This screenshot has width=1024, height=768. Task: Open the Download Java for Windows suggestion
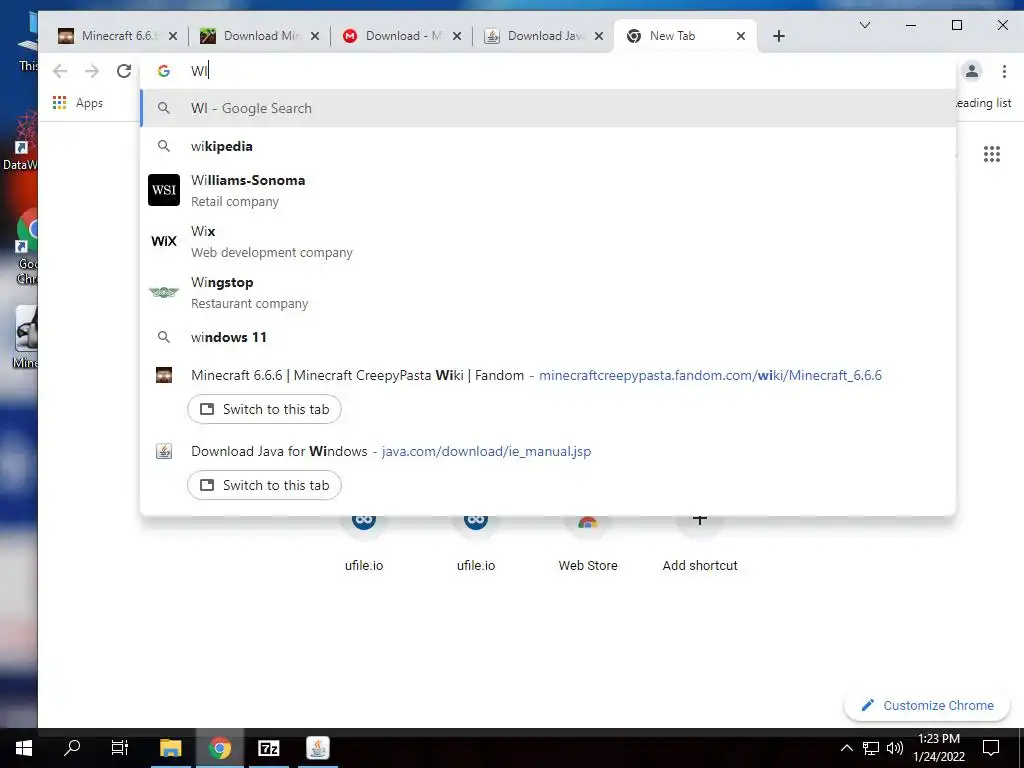(549, 451)
